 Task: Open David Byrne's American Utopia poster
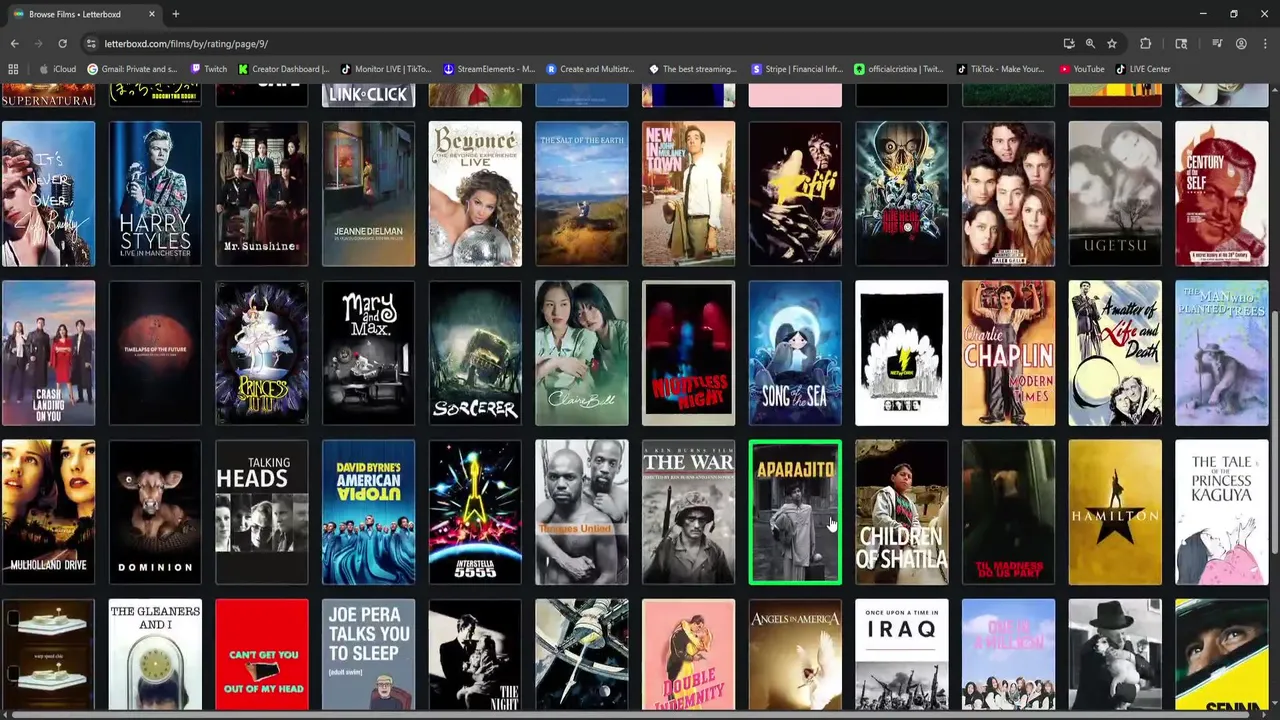tap(368, 512)
